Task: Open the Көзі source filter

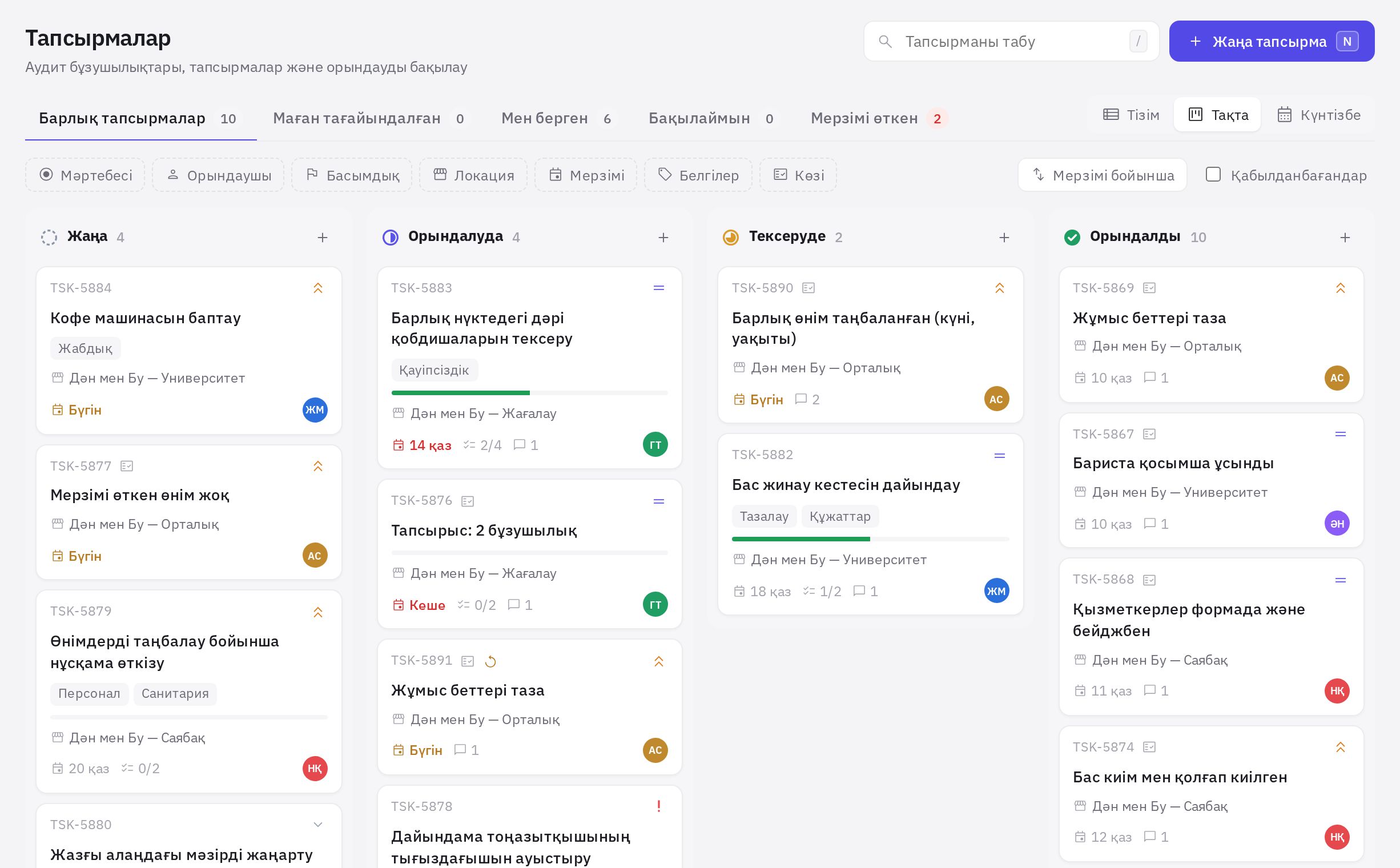Action: pyautogui.click(x=798, y=175)
